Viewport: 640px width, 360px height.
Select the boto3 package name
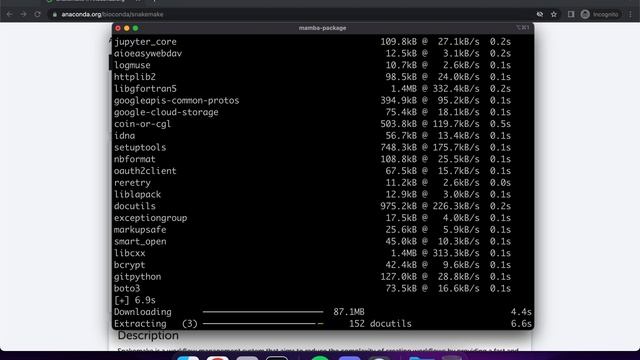pyautogui.click(x=127, y=289)
